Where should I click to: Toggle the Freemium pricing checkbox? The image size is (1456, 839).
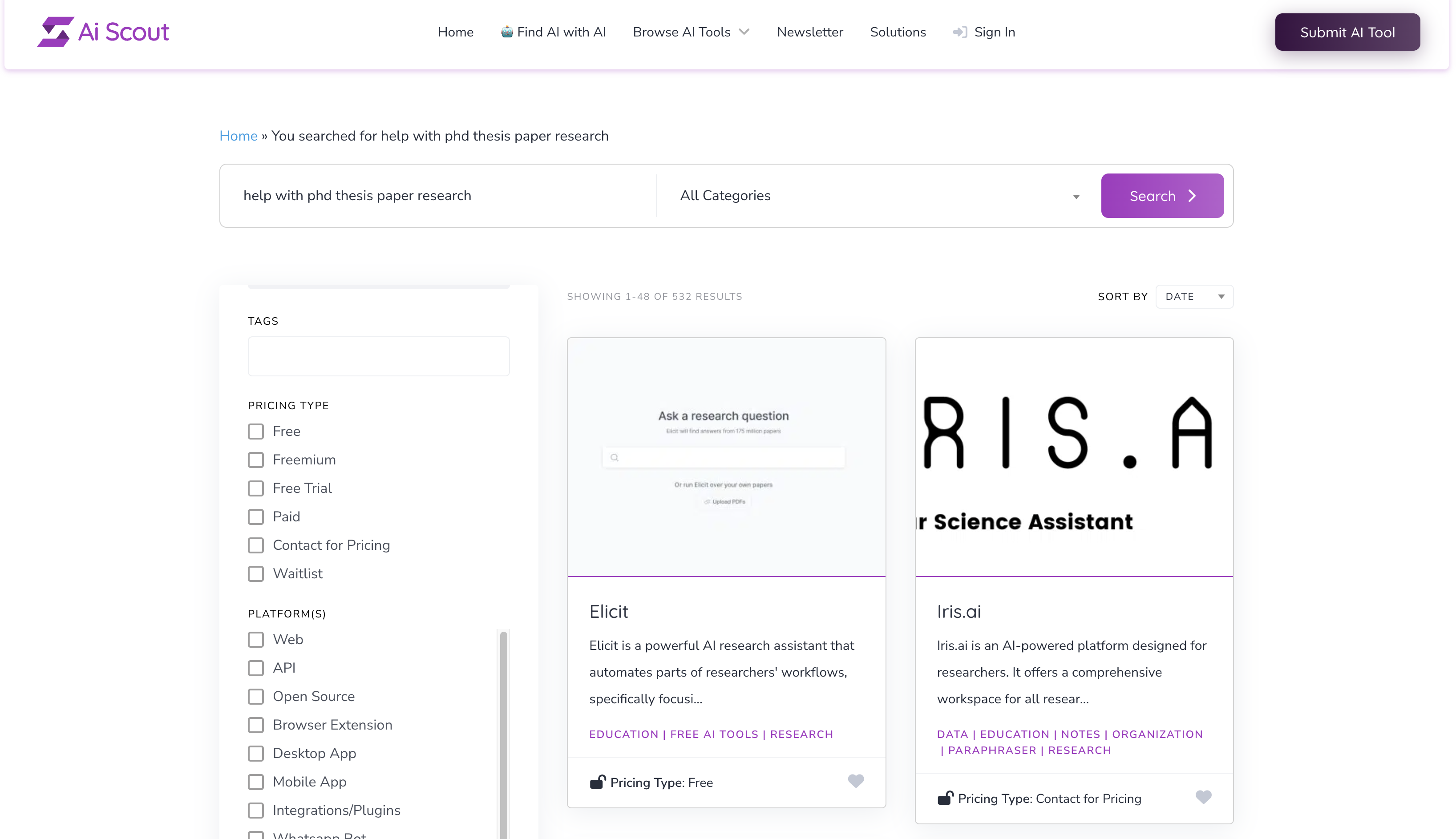[x=256, y=459]
